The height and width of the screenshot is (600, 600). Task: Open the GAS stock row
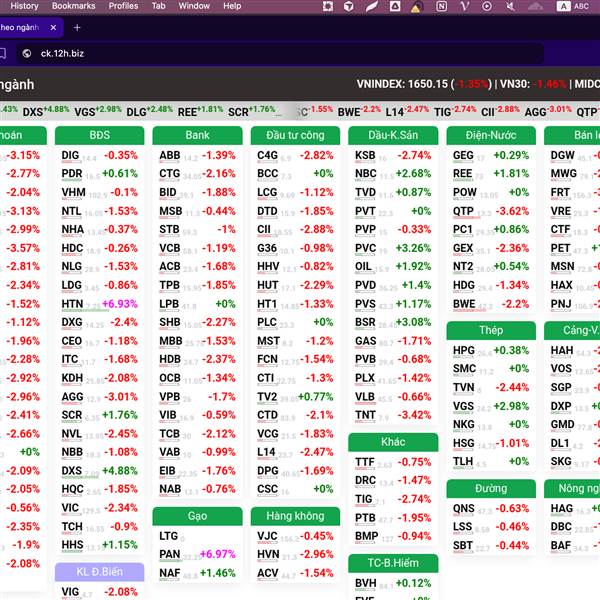(x=393, y=341)
